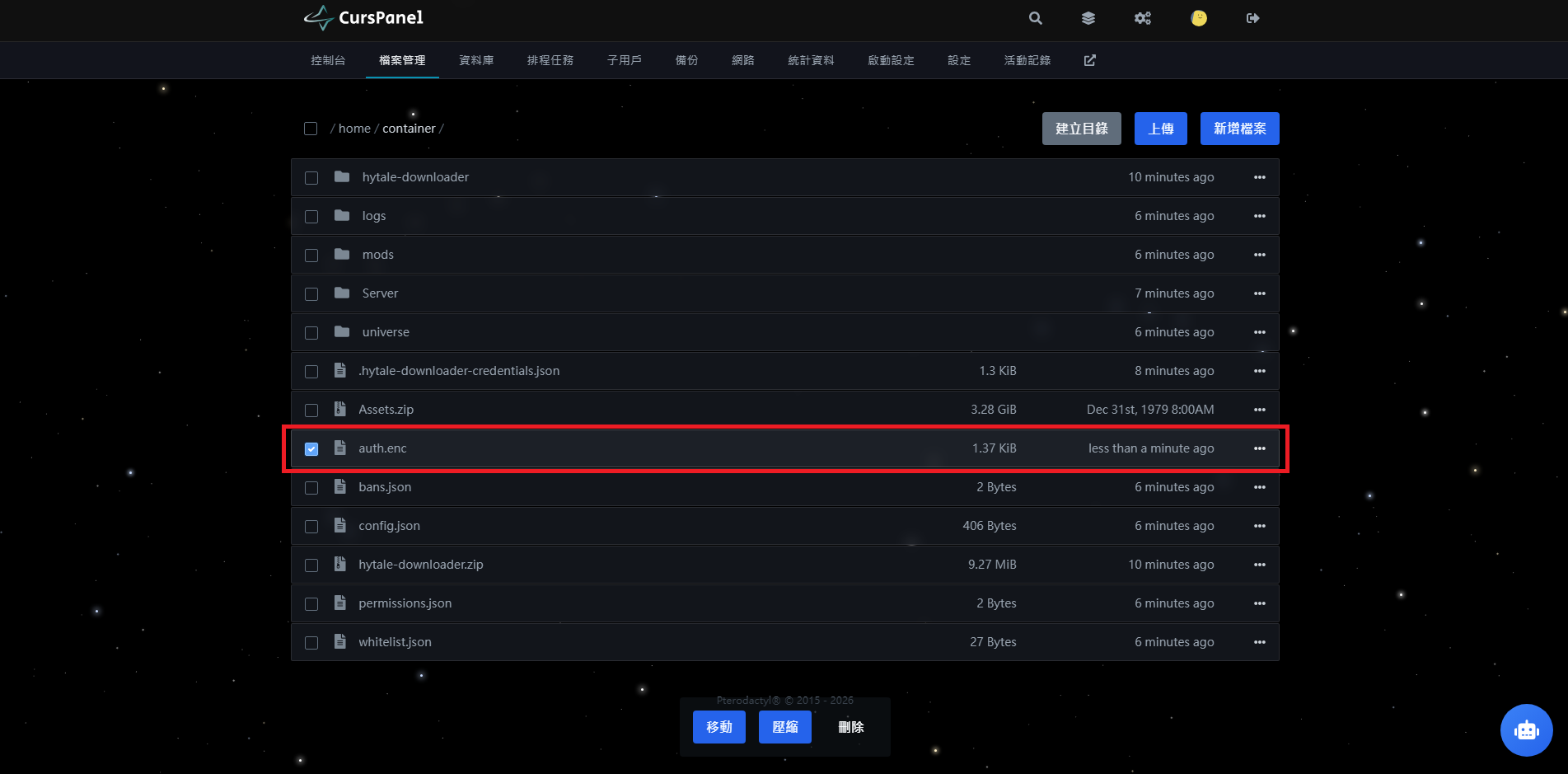Tick the checkbox for Assets.zip
This screenshot has height=774, width=1568.
point(311,410)
